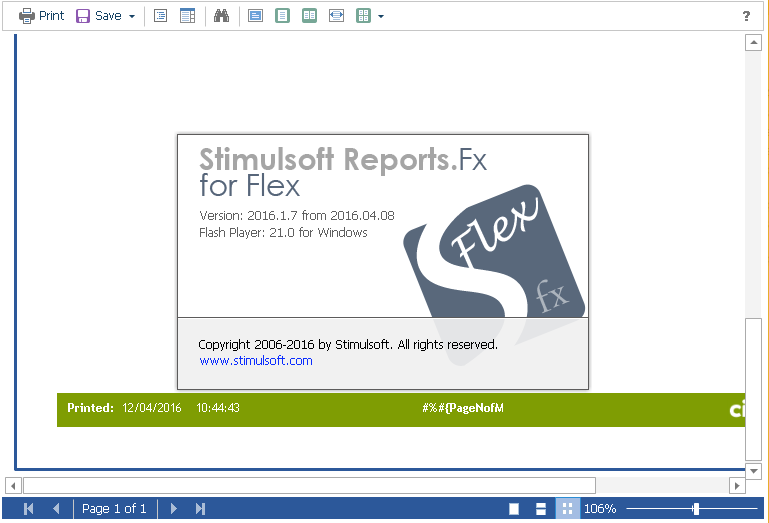Open www.stimulsoft.com link
Viewport: 769px width, 523px height.
click(256, 361)
